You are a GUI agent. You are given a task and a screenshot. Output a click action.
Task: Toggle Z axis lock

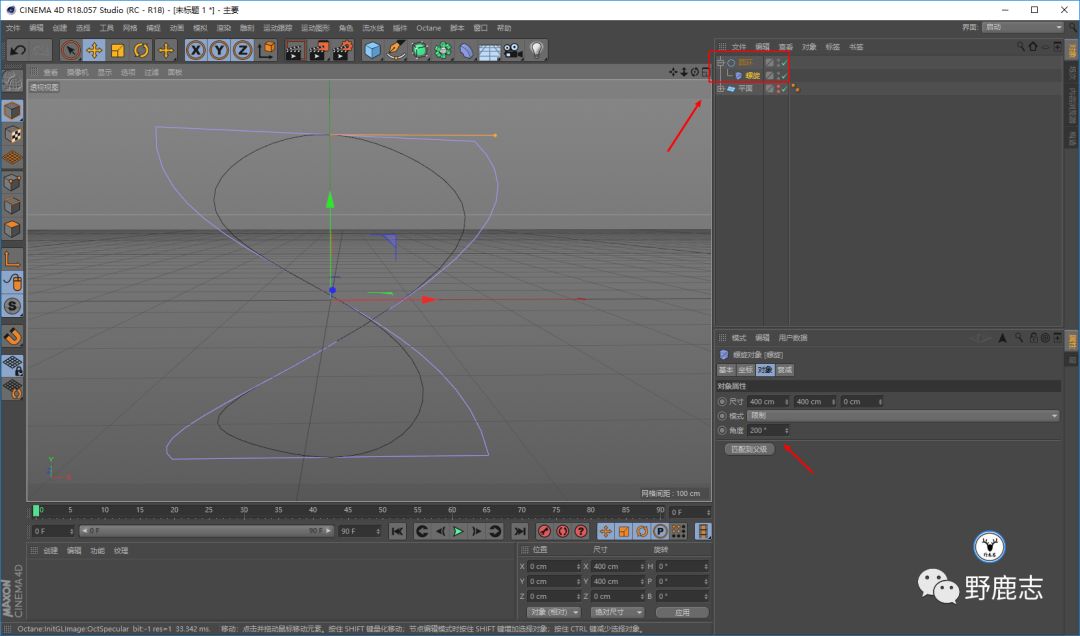(242, 50)
